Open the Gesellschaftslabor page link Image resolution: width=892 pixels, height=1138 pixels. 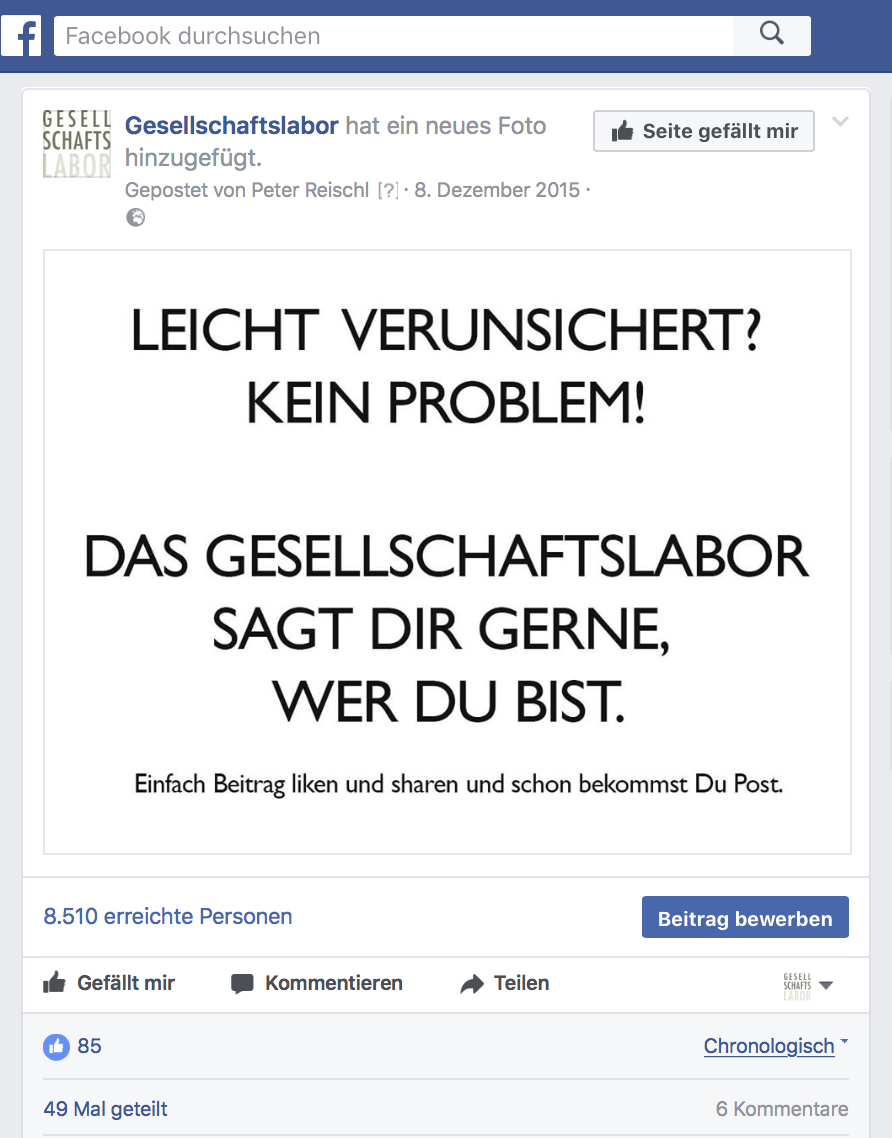pyautogui.click(x=232, y=126)
